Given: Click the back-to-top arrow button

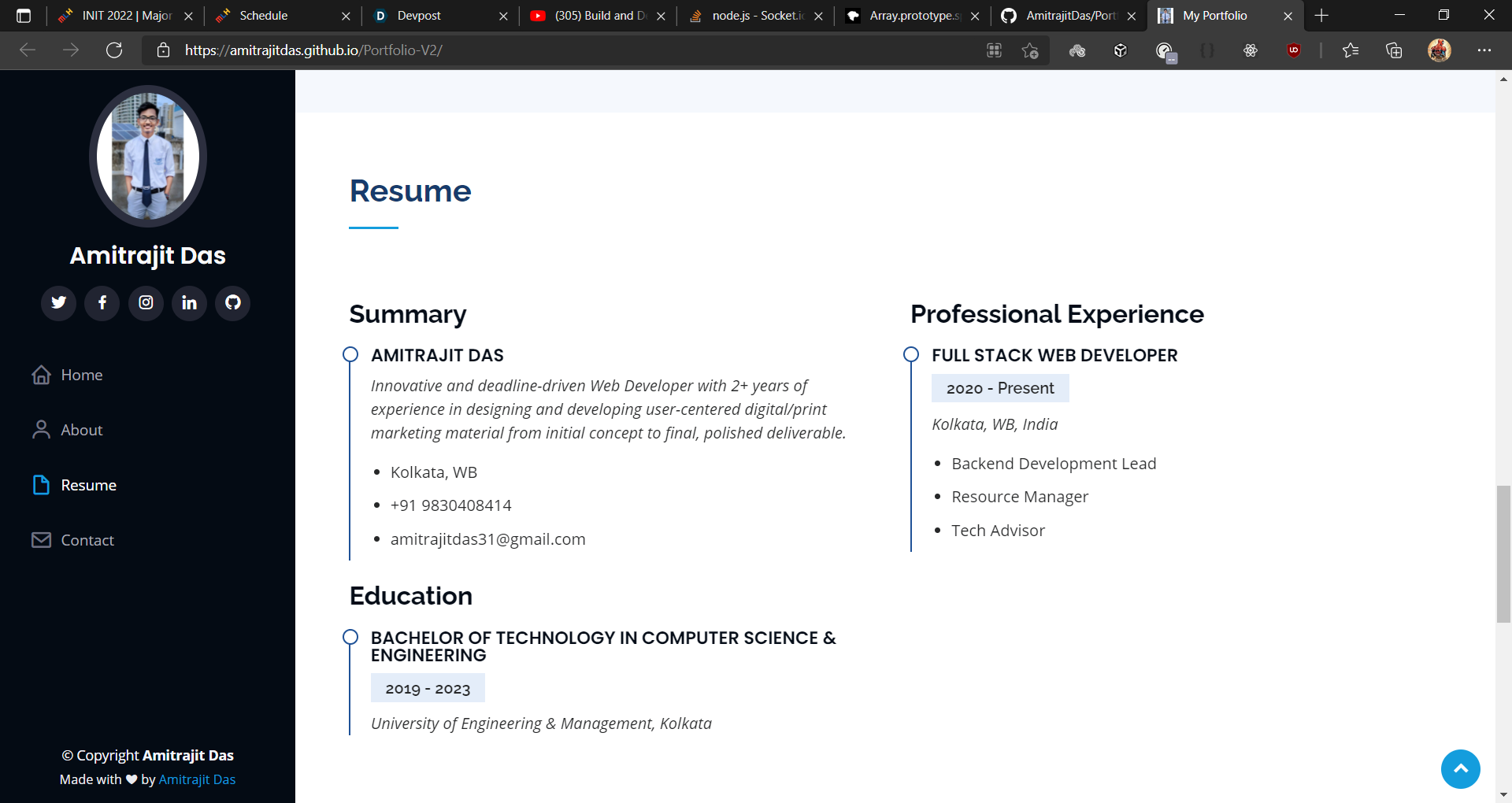Looking at the screenshot, I should click(x=1461, y=769).
